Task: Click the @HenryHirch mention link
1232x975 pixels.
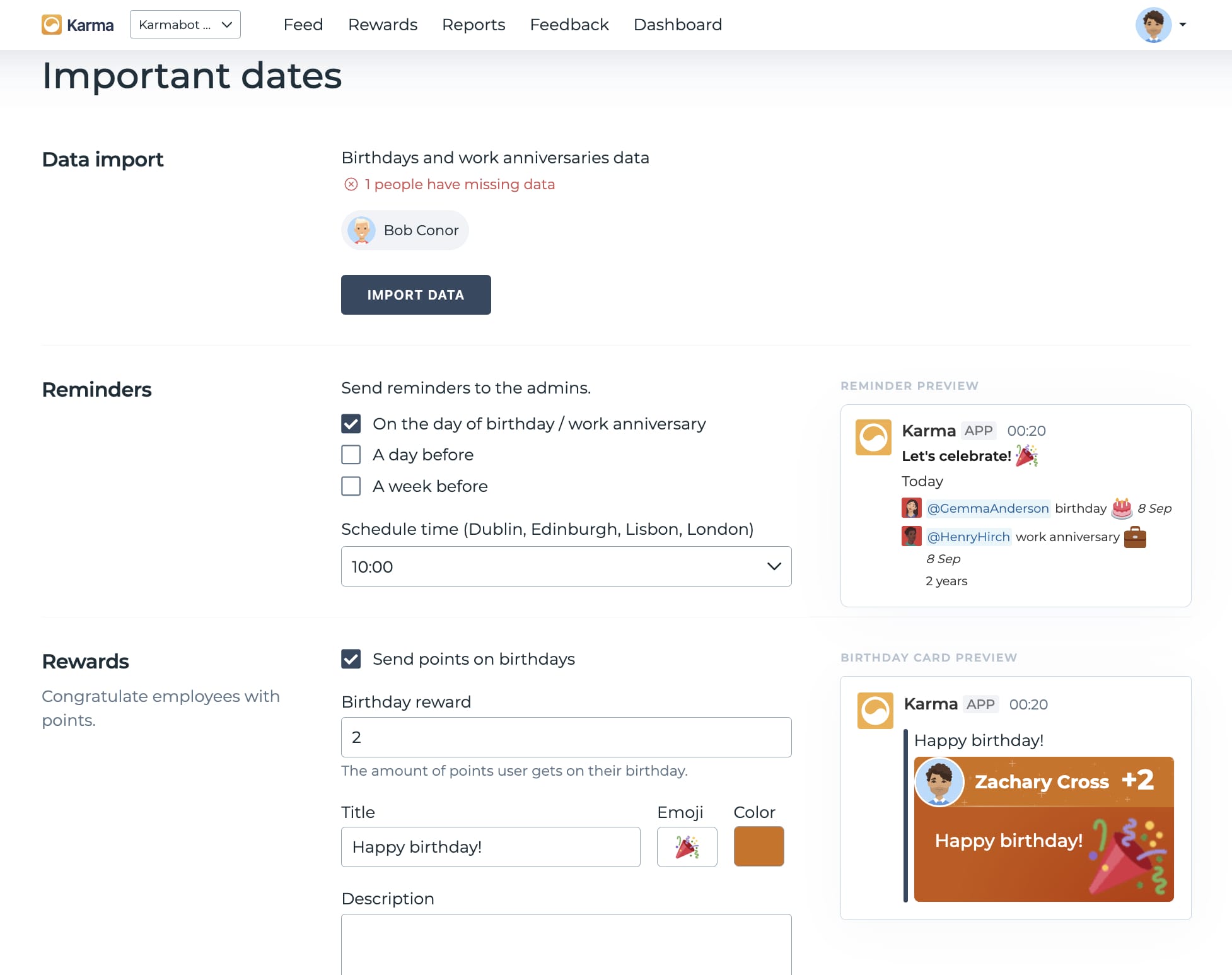Action: point(968,537)
